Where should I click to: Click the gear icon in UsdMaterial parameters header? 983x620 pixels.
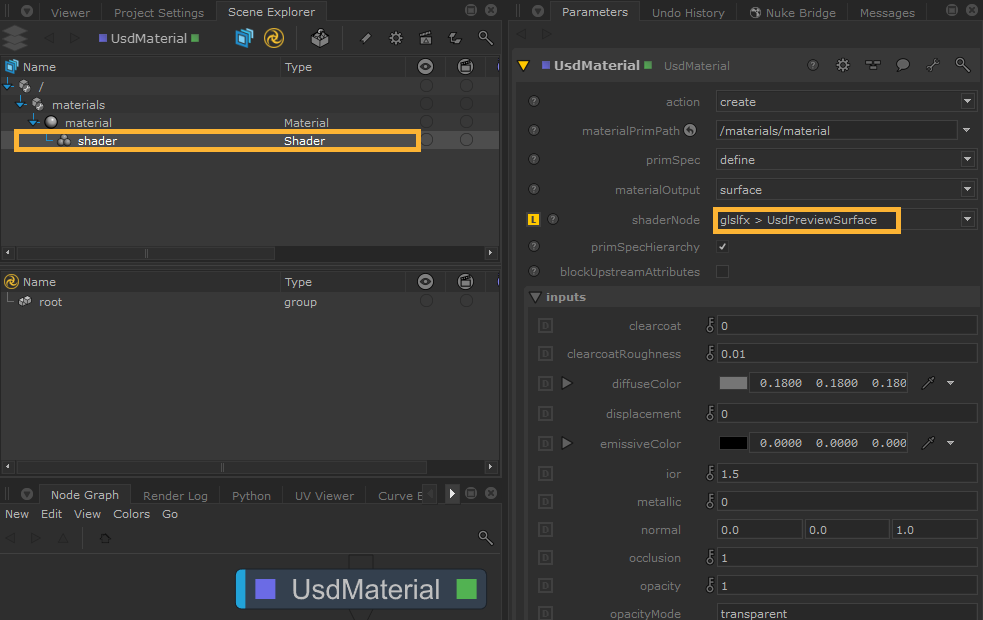coord(843,65)
